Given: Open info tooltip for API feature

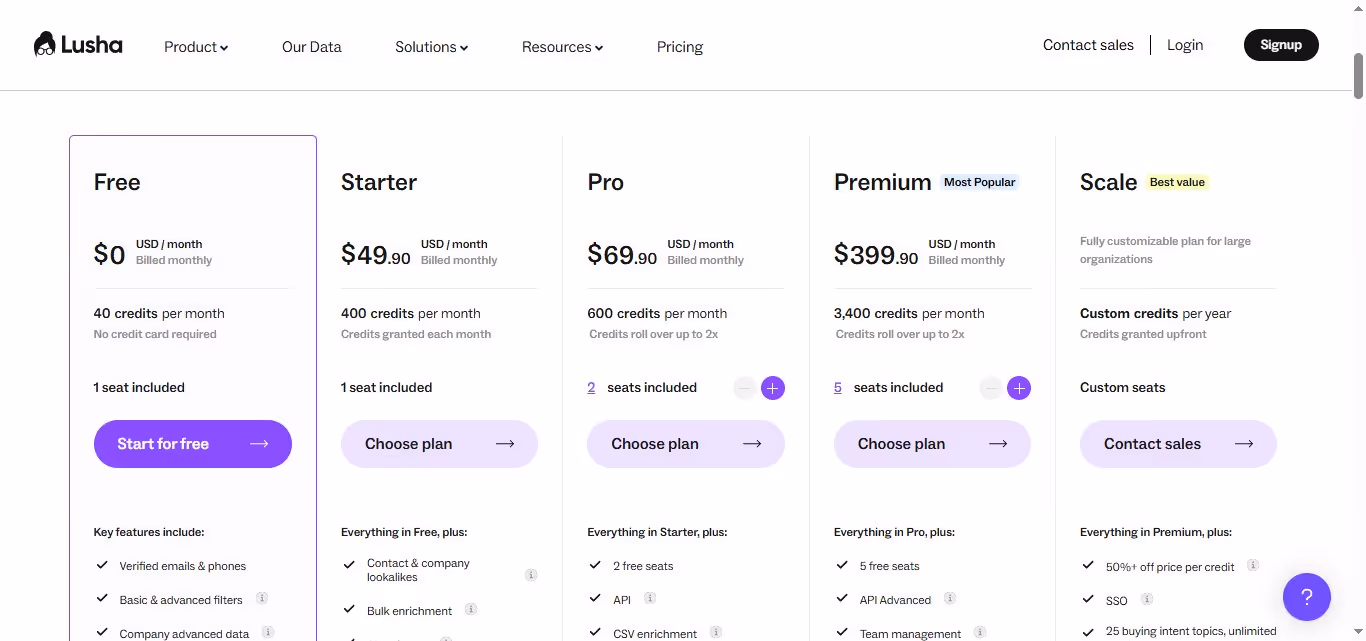Looking at the screenshot, I should [649, 599].
